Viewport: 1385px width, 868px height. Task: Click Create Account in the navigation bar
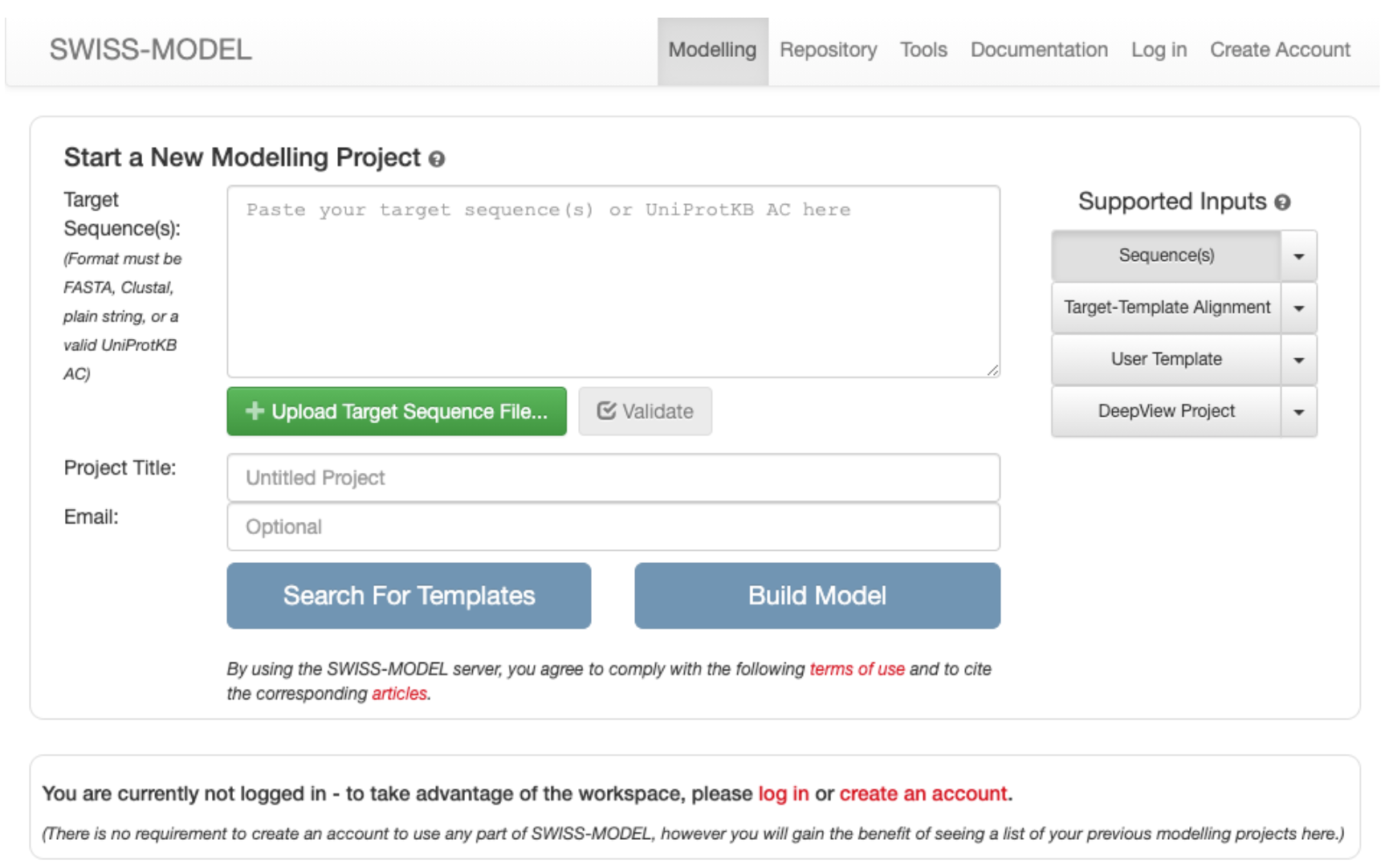click(x=1280, y=51)
